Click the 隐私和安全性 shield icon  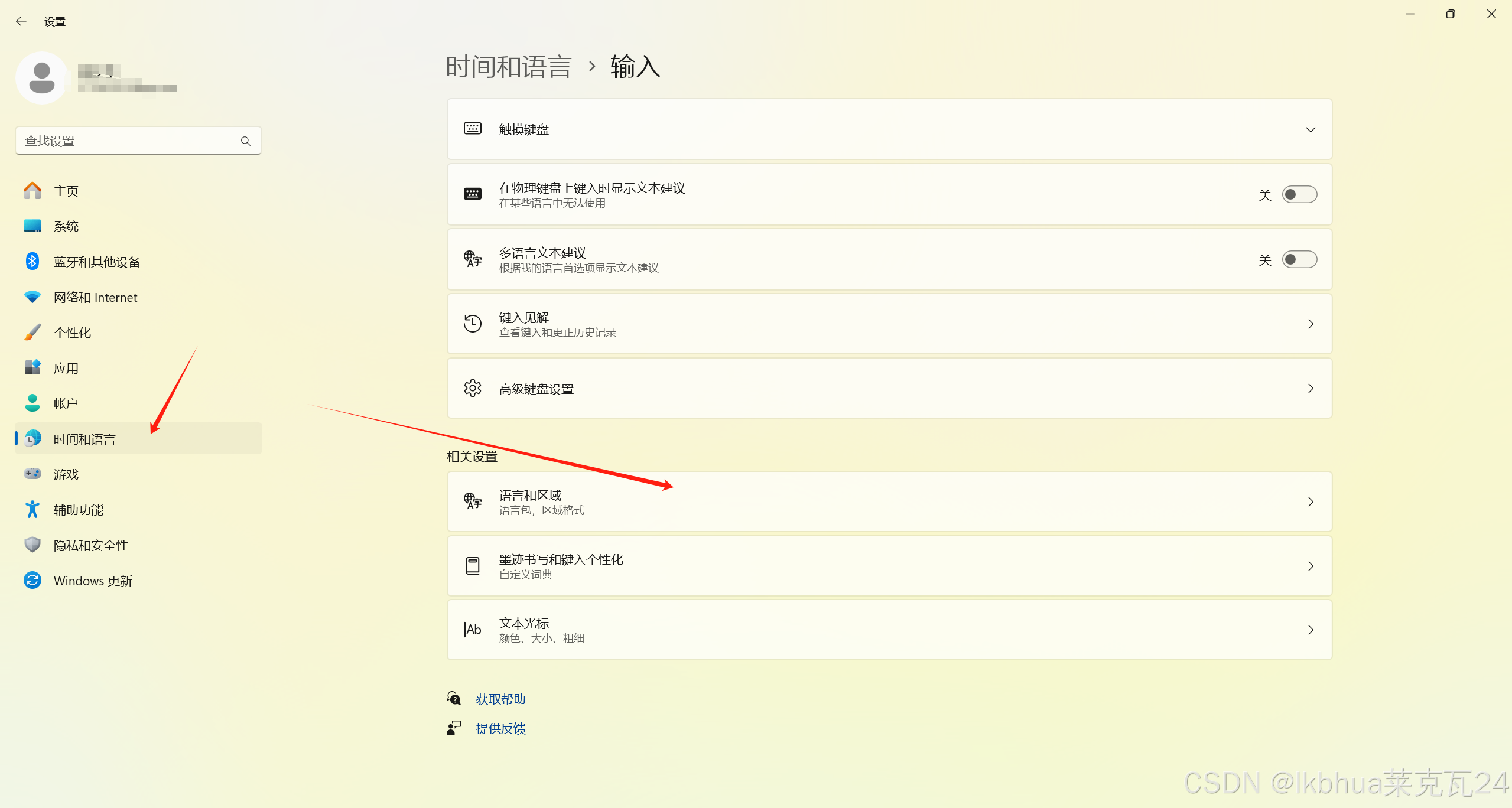(x=32, y=545)
